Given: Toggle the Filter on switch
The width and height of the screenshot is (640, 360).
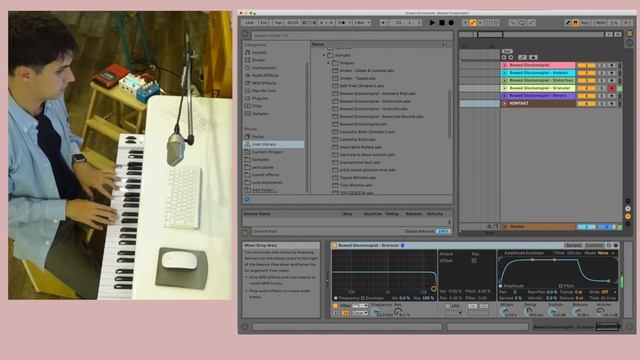Looking at the screenshot, I should (335, 306).
